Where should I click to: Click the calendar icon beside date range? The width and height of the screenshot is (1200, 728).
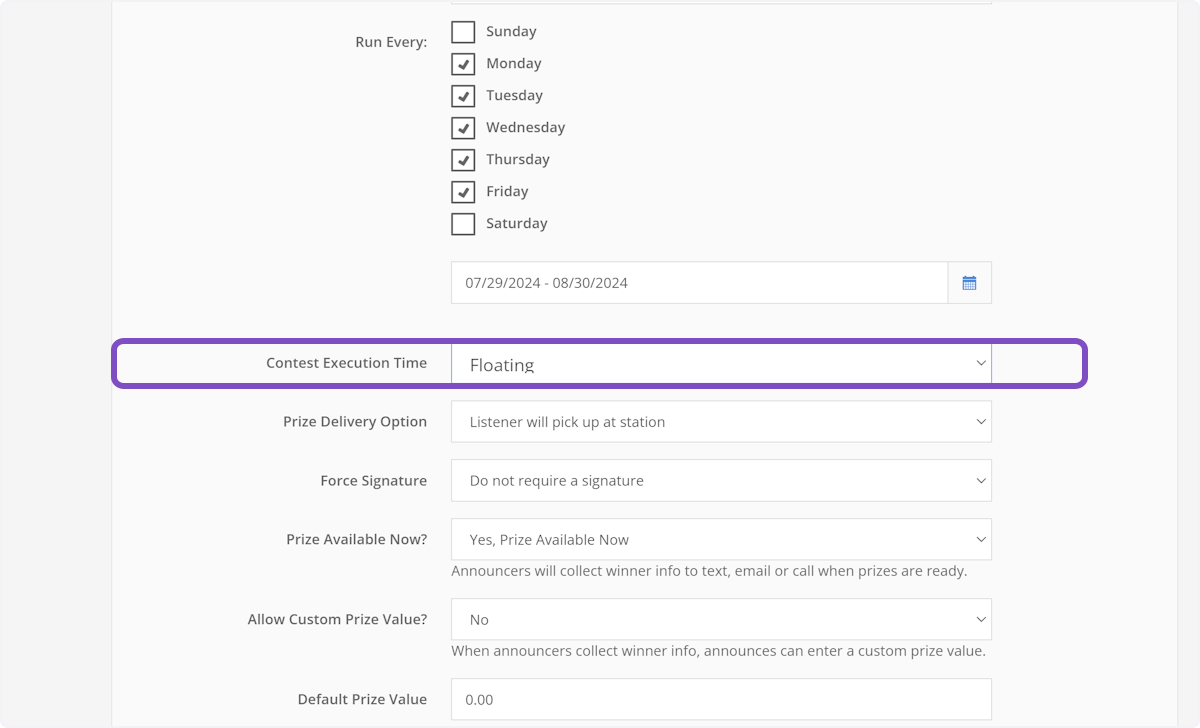point(969,283)
